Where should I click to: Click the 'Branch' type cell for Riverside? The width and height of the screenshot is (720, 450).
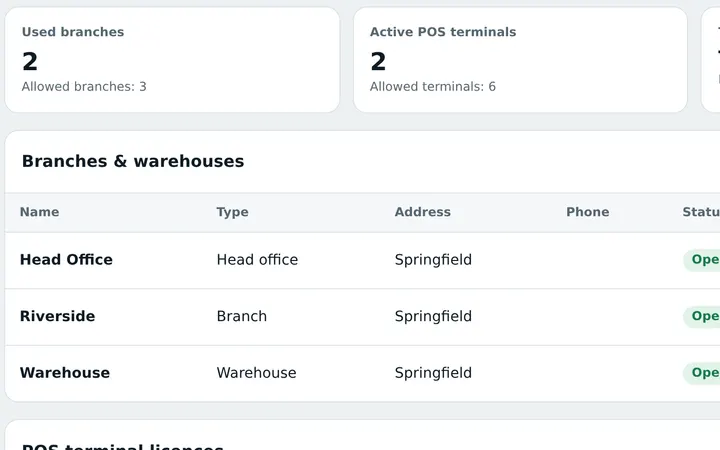[x=242, y=316]
